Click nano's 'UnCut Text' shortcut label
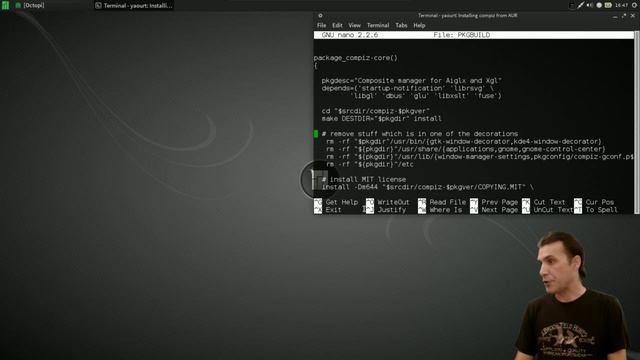Image resolution: width=640 pixels, height=360 pixels. tap(553, 210)
